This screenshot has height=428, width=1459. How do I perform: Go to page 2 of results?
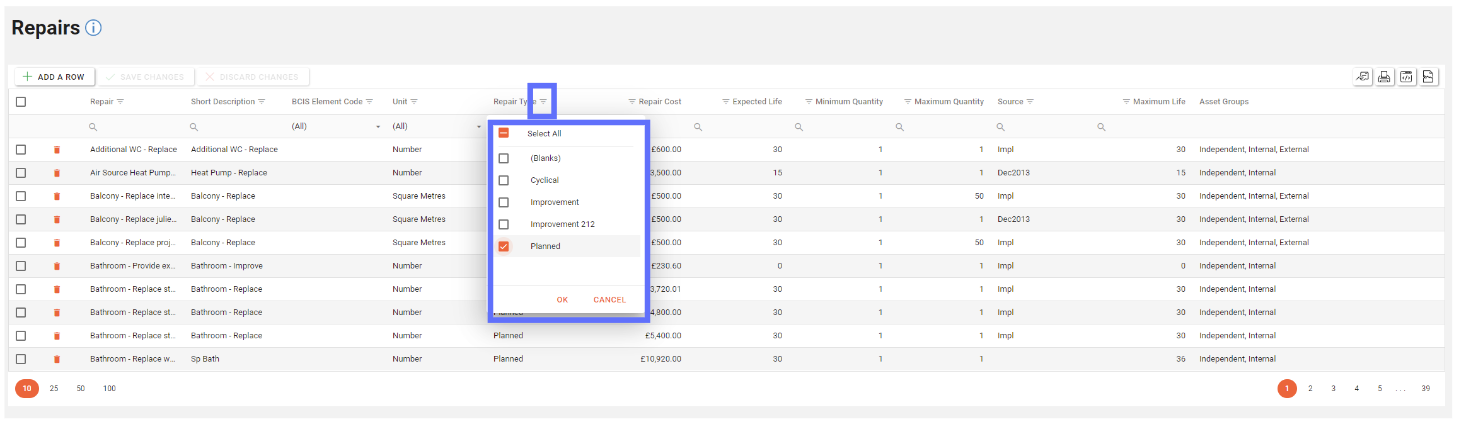click(x=1310, y=388)
